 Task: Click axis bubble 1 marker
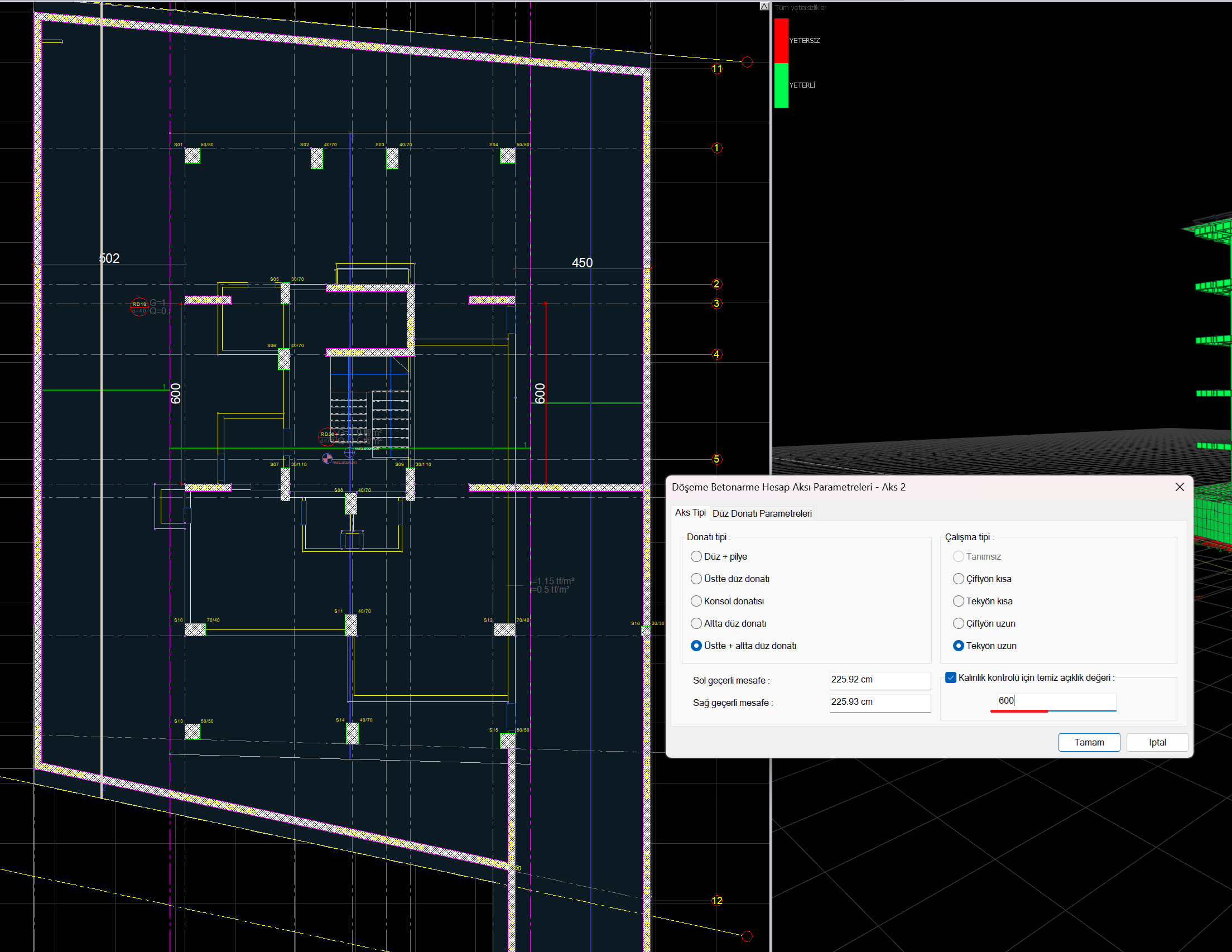coord(716,148)
